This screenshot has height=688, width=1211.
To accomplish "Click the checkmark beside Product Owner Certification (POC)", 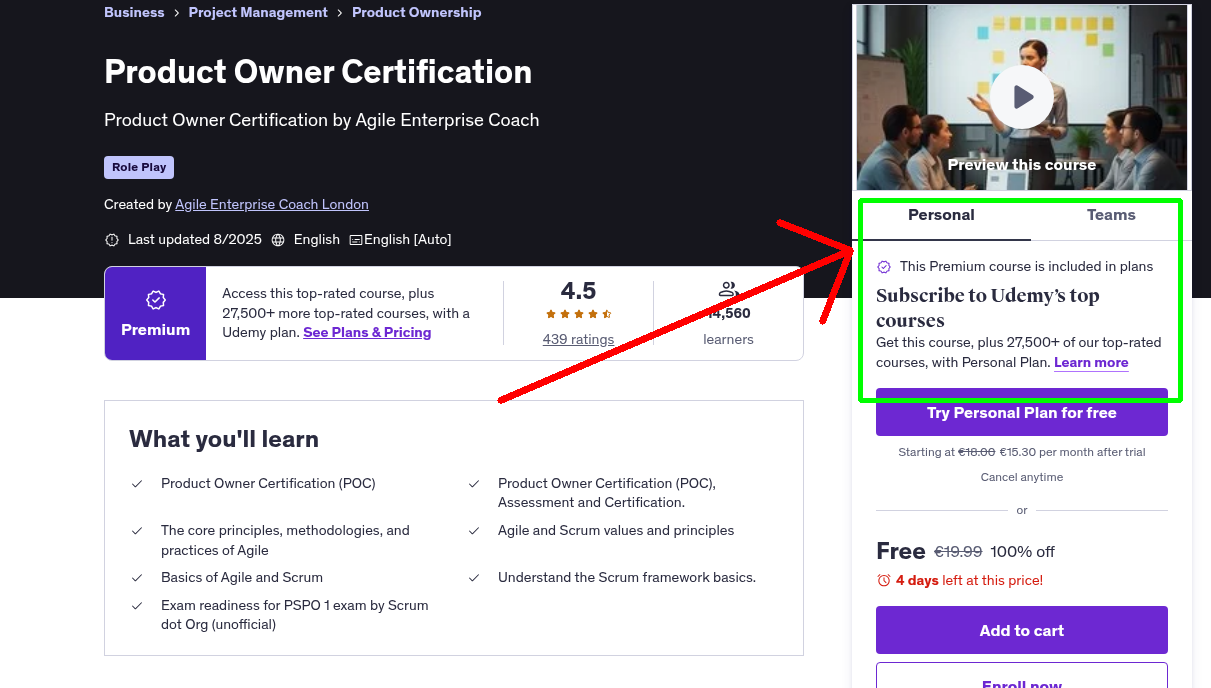I will [x=137, y=484].
